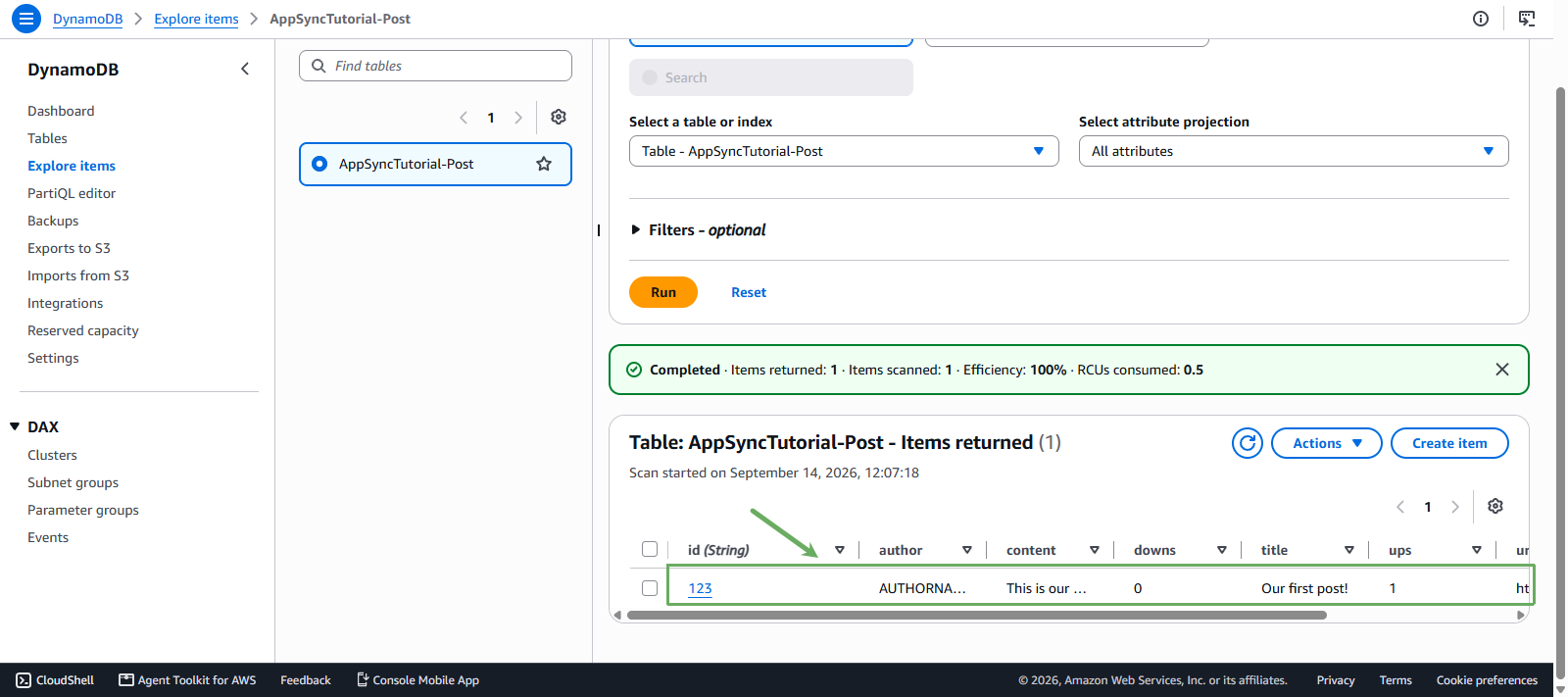Screen dimensions: 1568x697
Task: Collapse the DynamoDB side navigation panel
Action: (x=245, y=69)
